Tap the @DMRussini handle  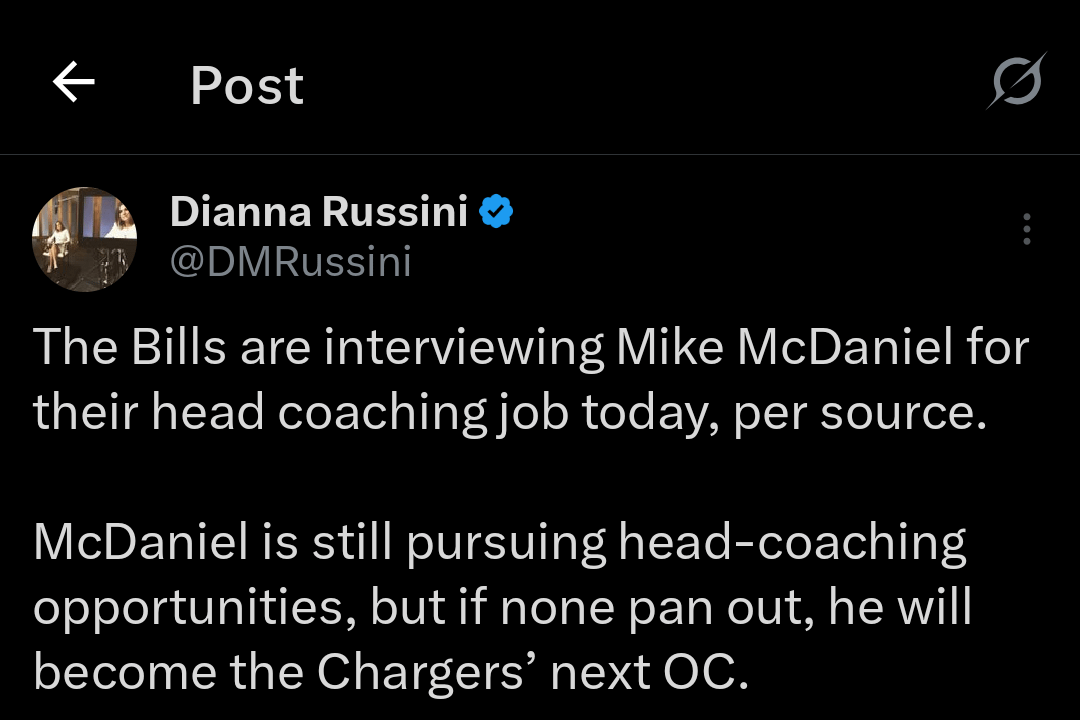coord(291,261)
